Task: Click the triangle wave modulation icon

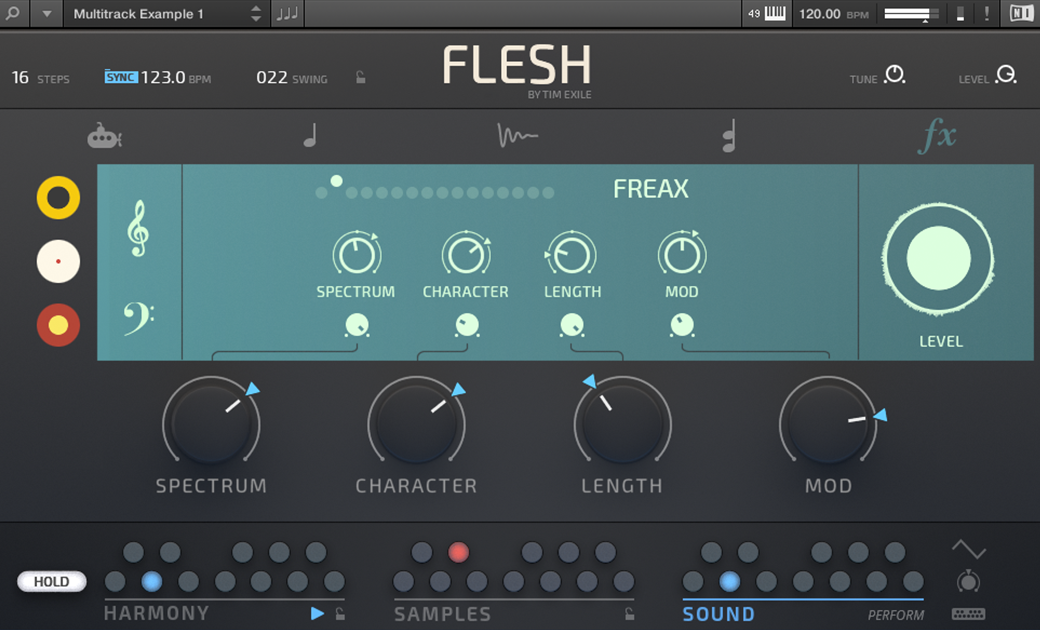Action: 968,549
